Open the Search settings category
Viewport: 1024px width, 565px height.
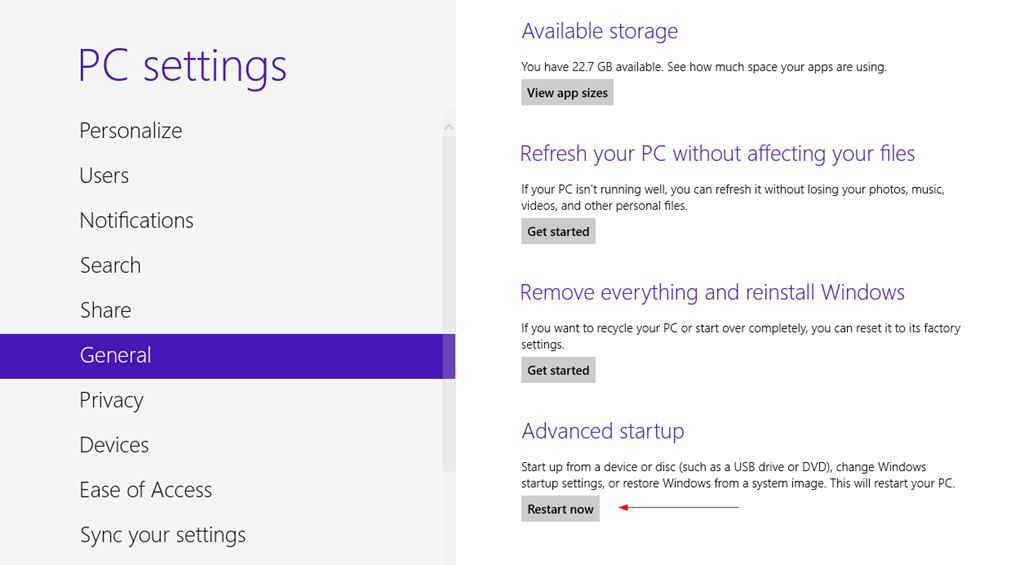(x=110, y=266)
